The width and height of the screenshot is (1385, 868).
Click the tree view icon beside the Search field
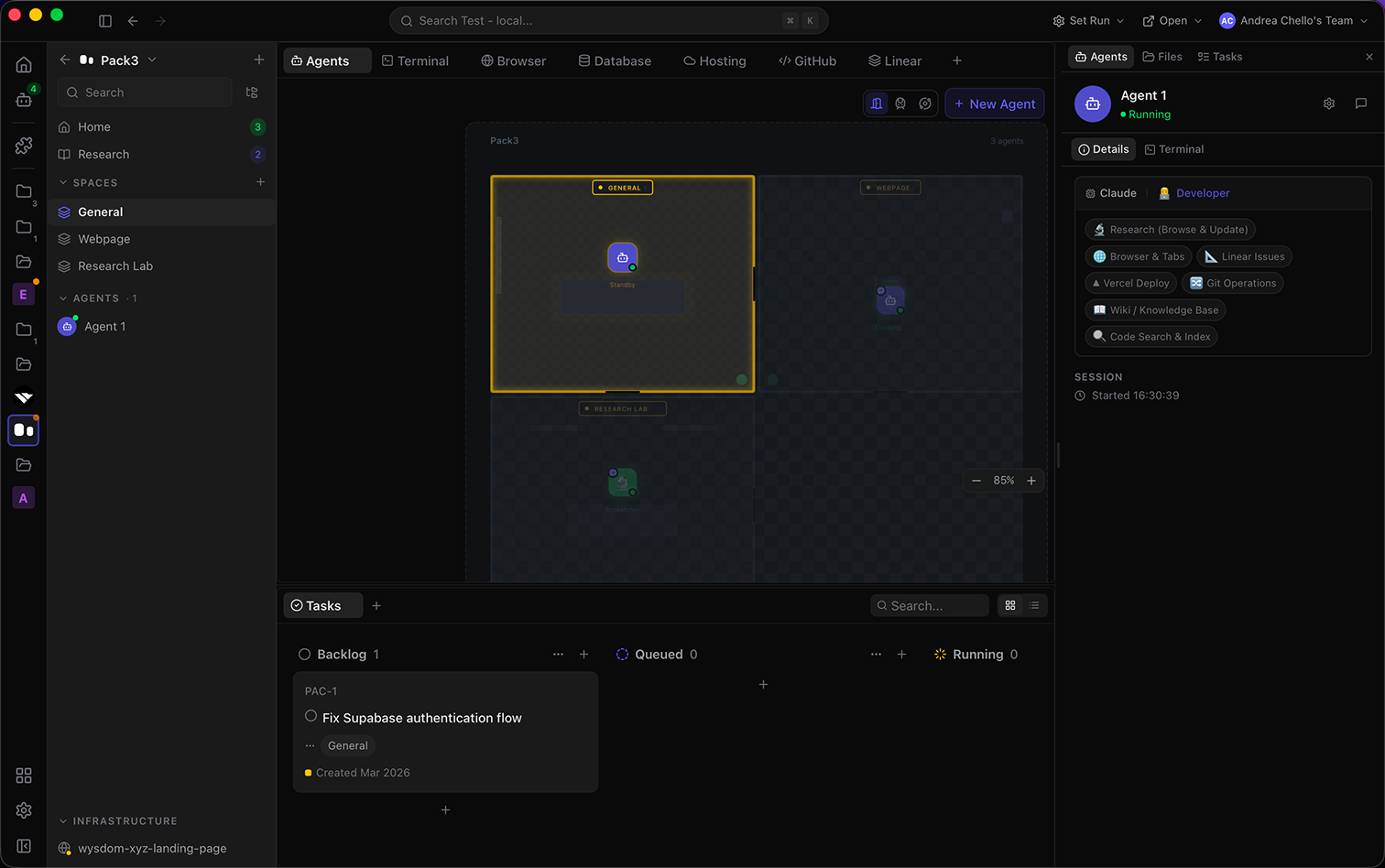253,92
